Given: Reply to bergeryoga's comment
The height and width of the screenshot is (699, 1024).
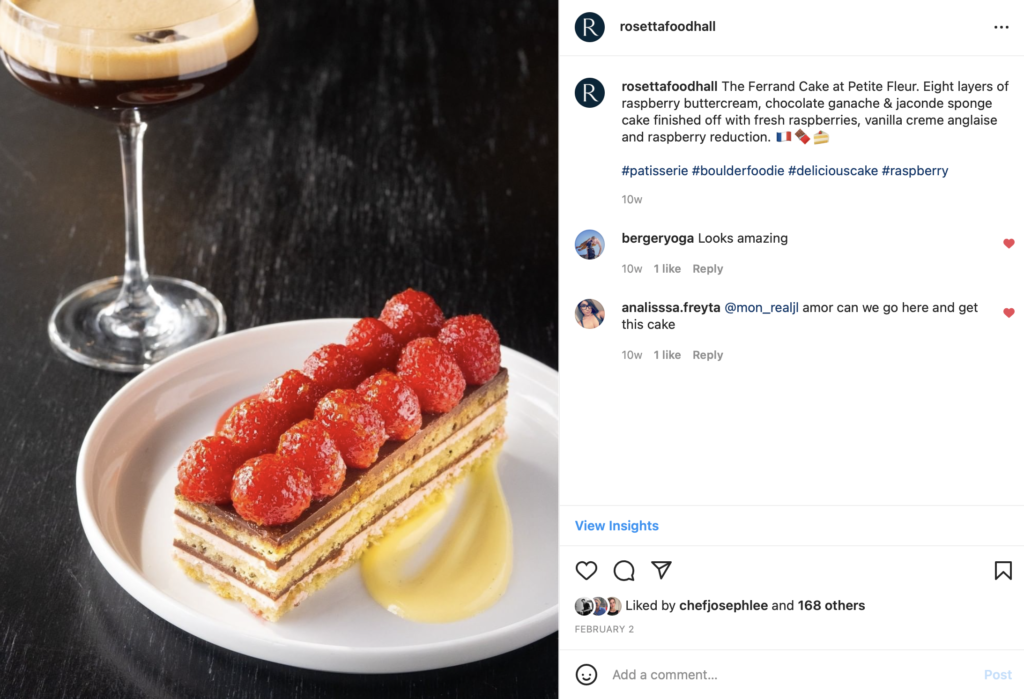Looking at the screenshot, I should pos(707,268).
